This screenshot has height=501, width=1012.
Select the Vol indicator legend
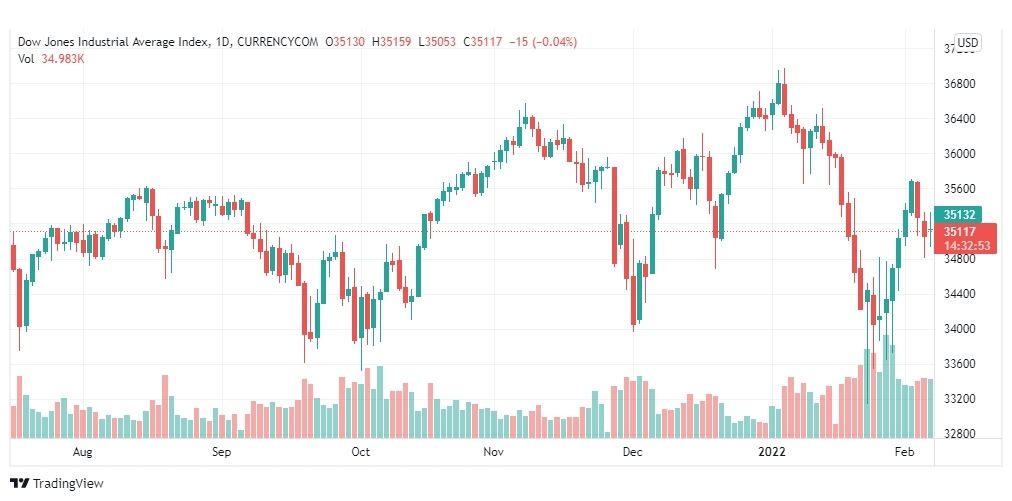coord(27,58)
